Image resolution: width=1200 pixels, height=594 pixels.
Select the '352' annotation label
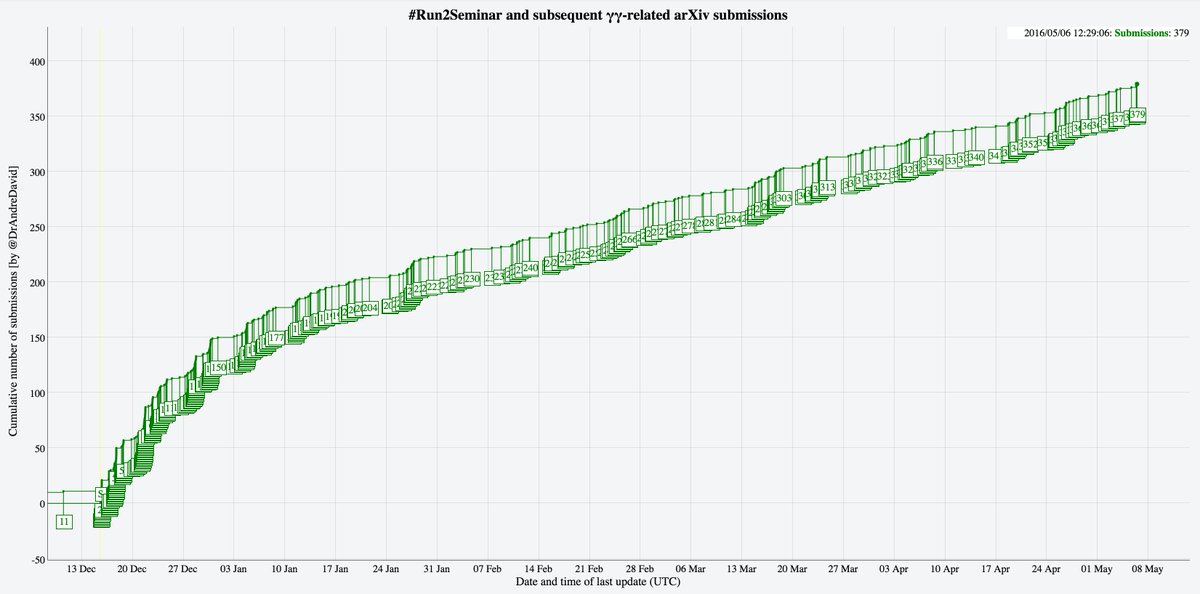point(1029,145)
